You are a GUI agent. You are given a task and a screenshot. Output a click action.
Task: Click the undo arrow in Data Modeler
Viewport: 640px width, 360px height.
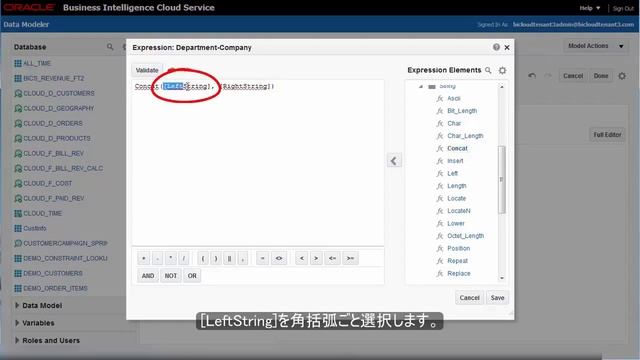tap(532, 76)
